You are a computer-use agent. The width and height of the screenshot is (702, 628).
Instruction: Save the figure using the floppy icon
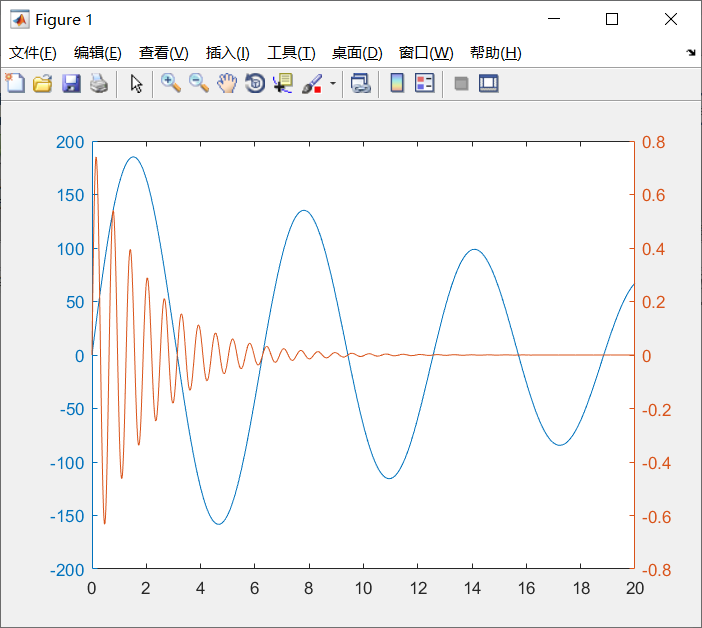(x=71, y=83)
